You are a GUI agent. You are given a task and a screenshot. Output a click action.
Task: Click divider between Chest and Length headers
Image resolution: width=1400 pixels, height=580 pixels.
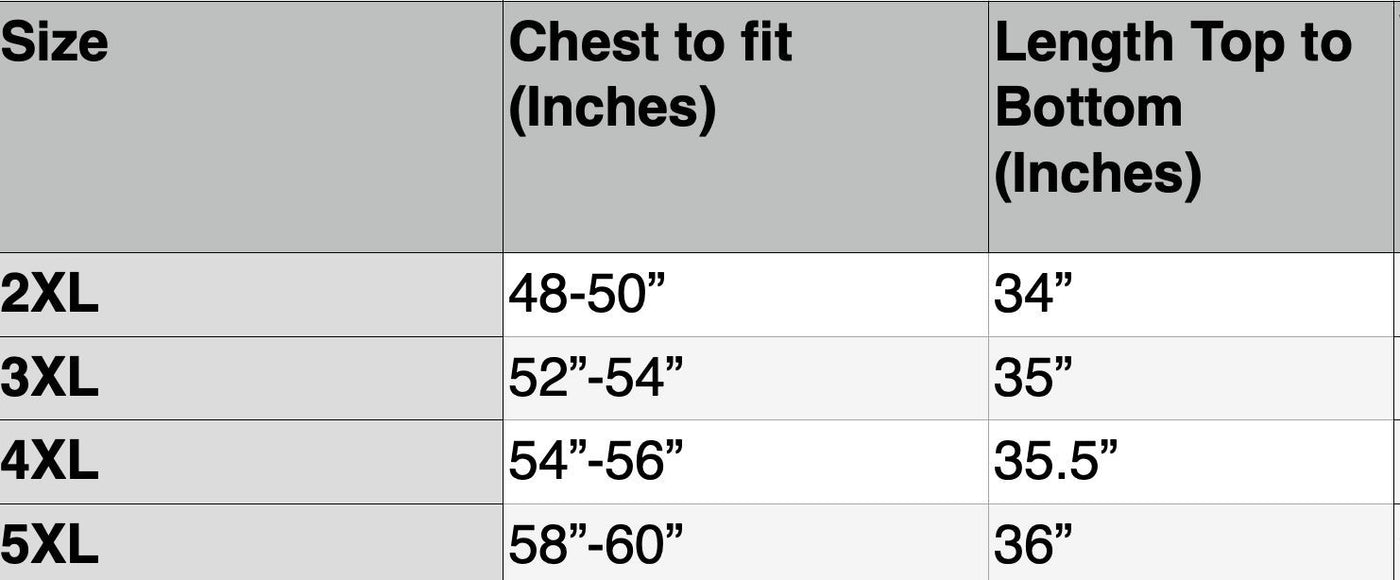point(988,126)
